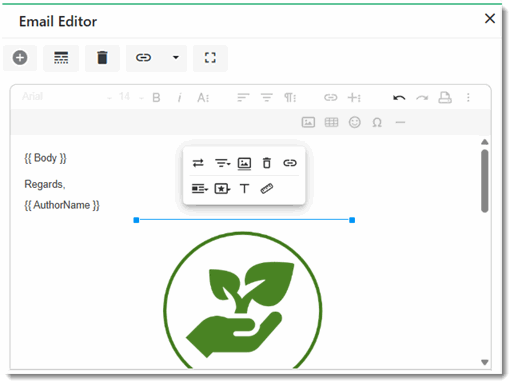
Task: Click the add (plus) button
Action: coord(20,58)
